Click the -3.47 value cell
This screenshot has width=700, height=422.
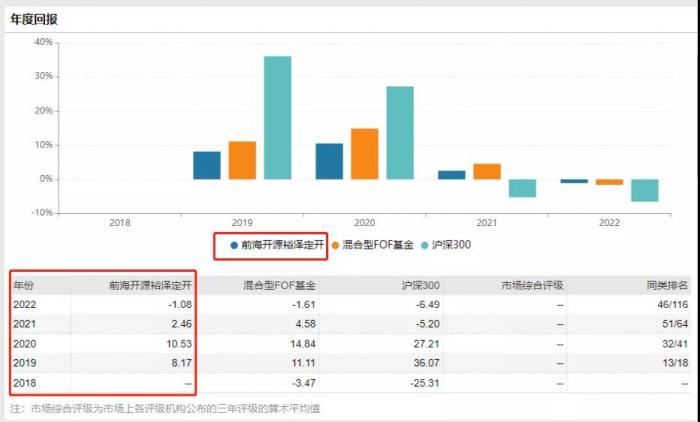tap(302, 383)
